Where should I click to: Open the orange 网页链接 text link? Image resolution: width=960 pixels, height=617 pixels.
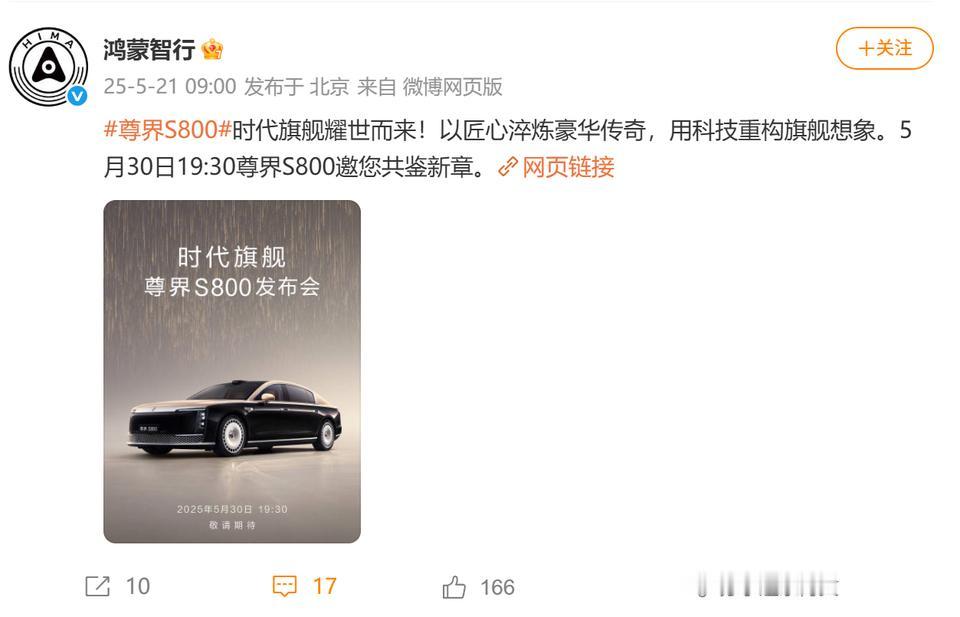[x=568, y=166]
